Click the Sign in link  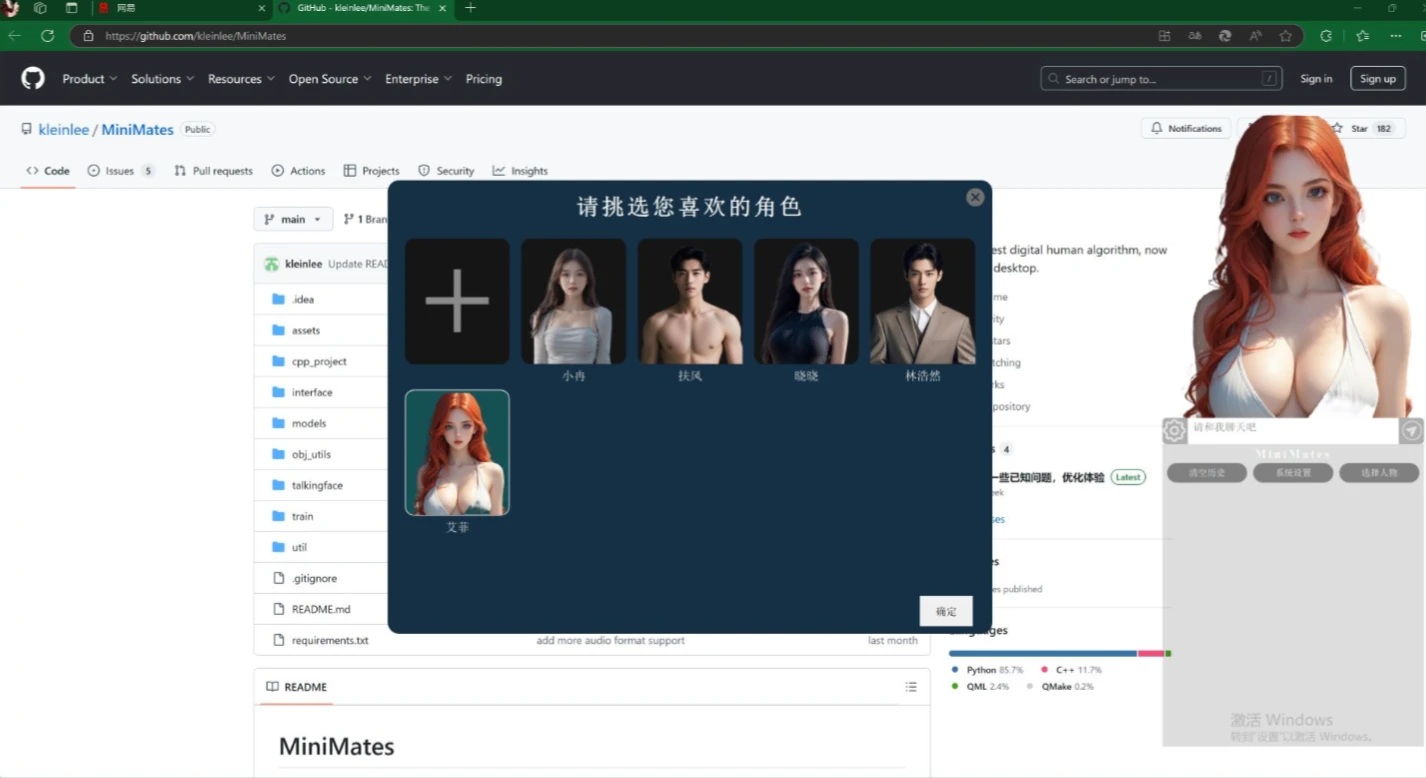(x=1316, y=79)
